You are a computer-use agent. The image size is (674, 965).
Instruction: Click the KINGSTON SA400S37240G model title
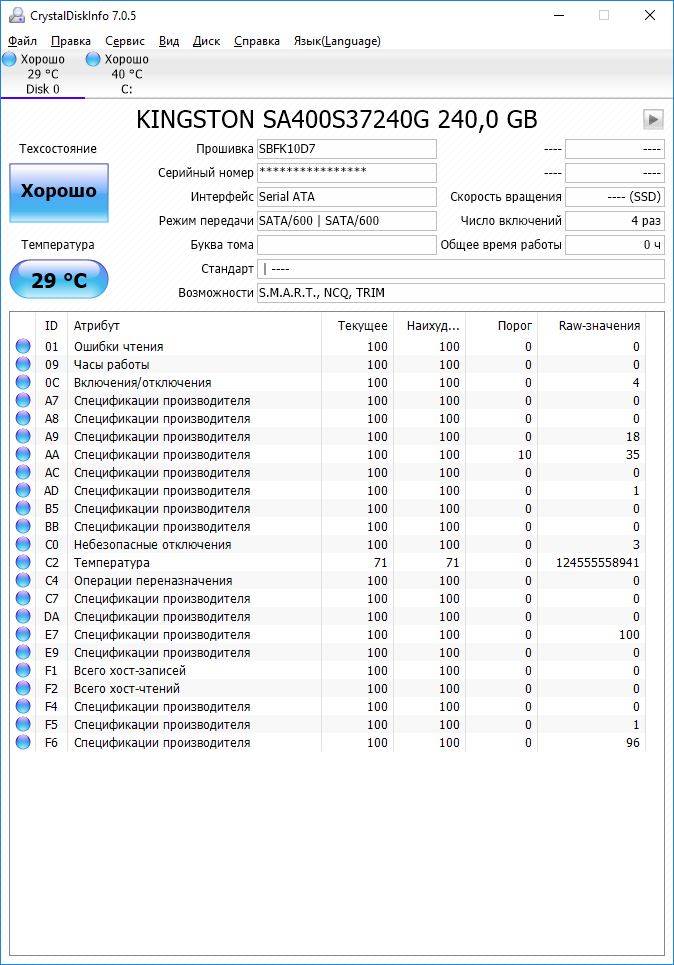pos(337,119)
